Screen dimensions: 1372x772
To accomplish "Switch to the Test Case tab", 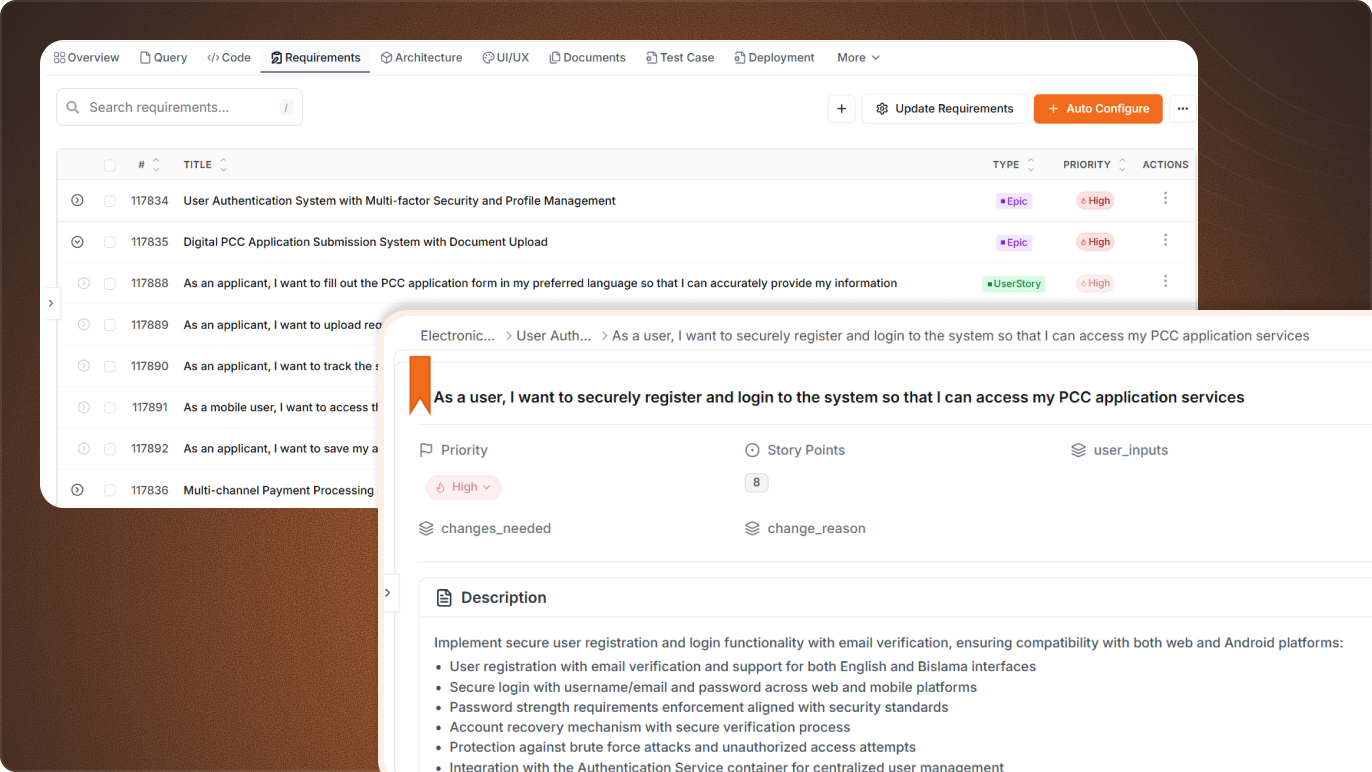I will coord(680,57).
